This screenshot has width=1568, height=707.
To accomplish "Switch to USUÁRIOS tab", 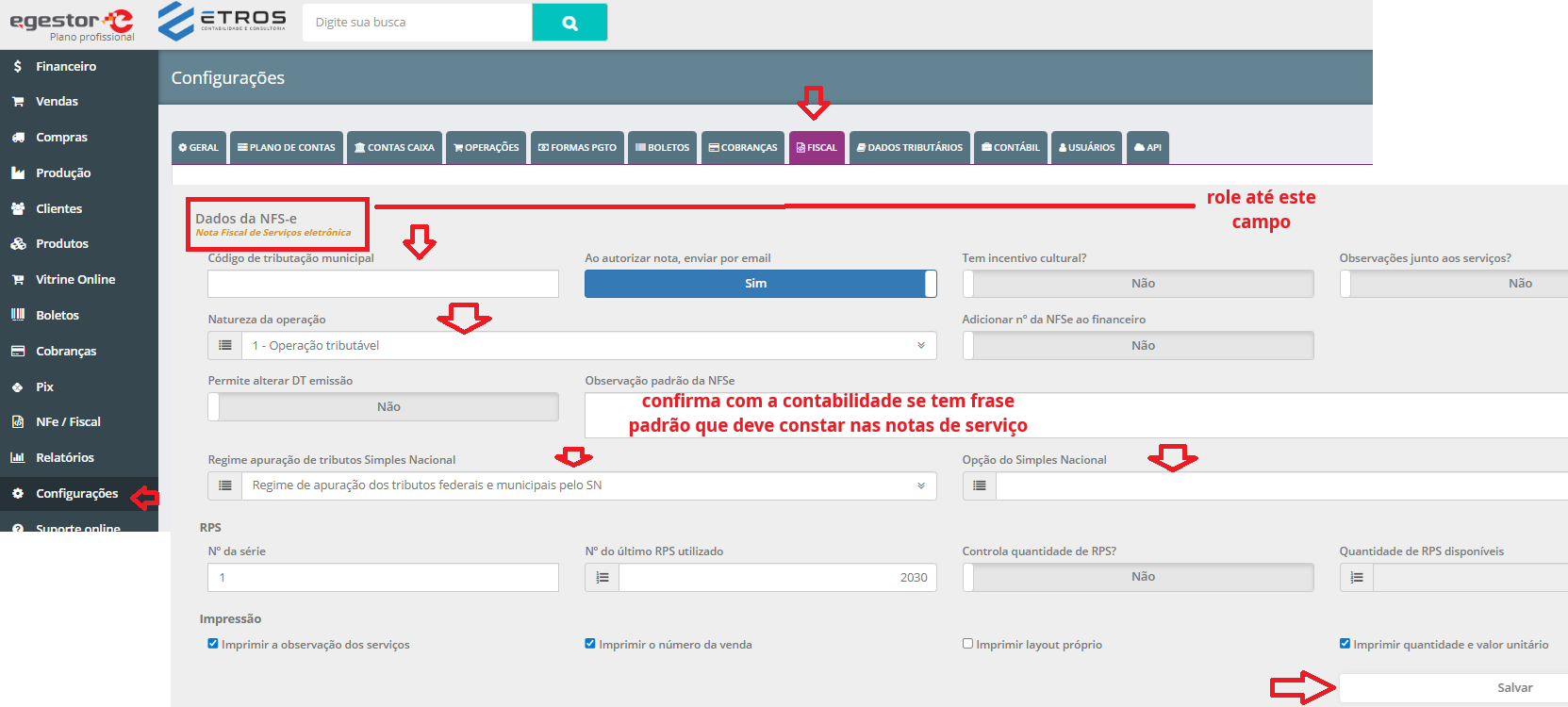I will (x=1086, y=147).
